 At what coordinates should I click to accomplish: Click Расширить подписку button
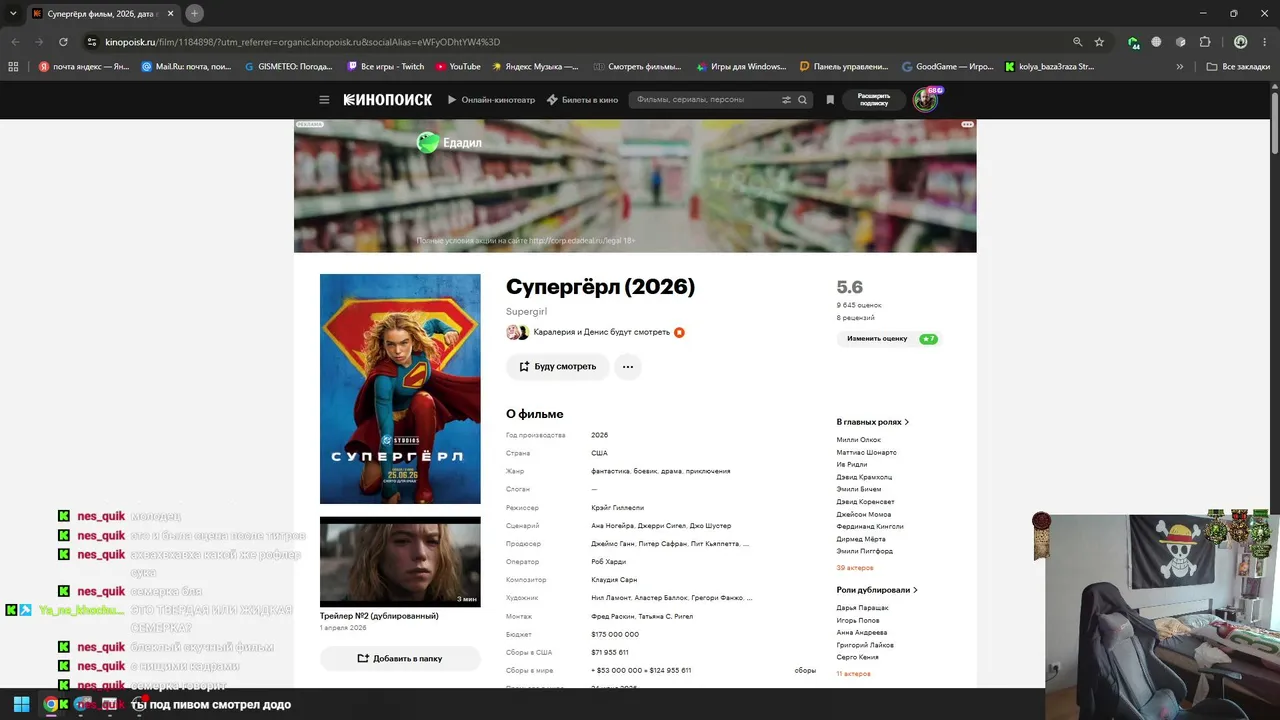click(874, 100)
